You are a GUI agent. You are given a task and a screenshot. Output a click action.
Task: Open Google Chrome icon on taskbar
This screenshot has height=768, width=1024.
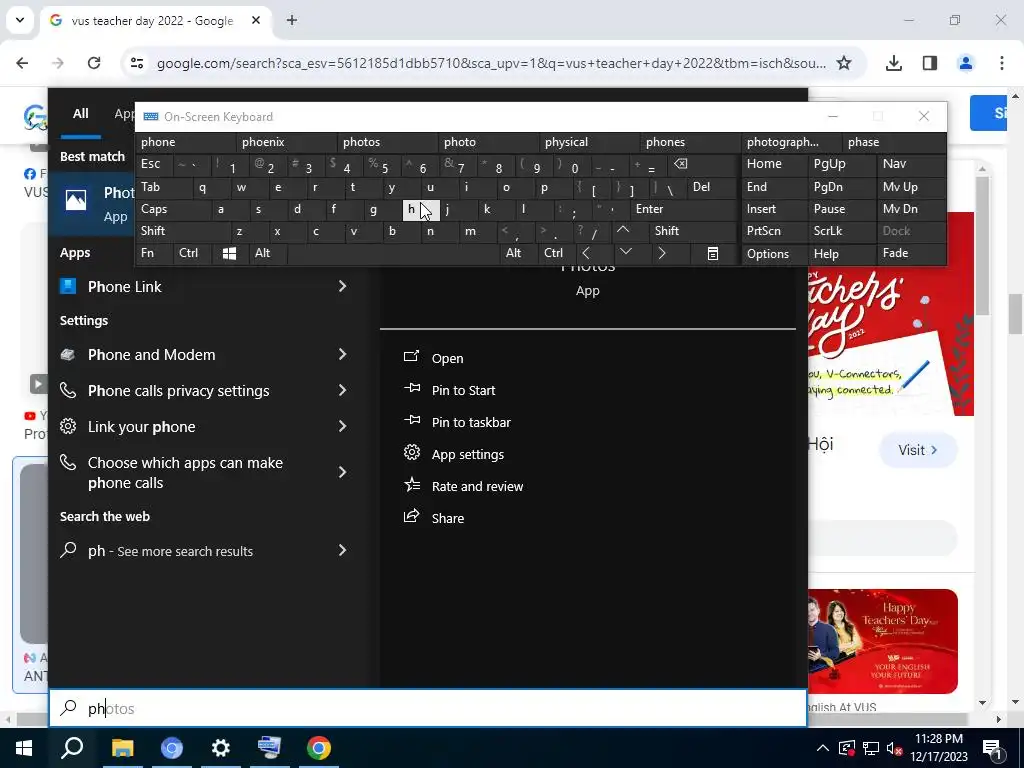319,748
